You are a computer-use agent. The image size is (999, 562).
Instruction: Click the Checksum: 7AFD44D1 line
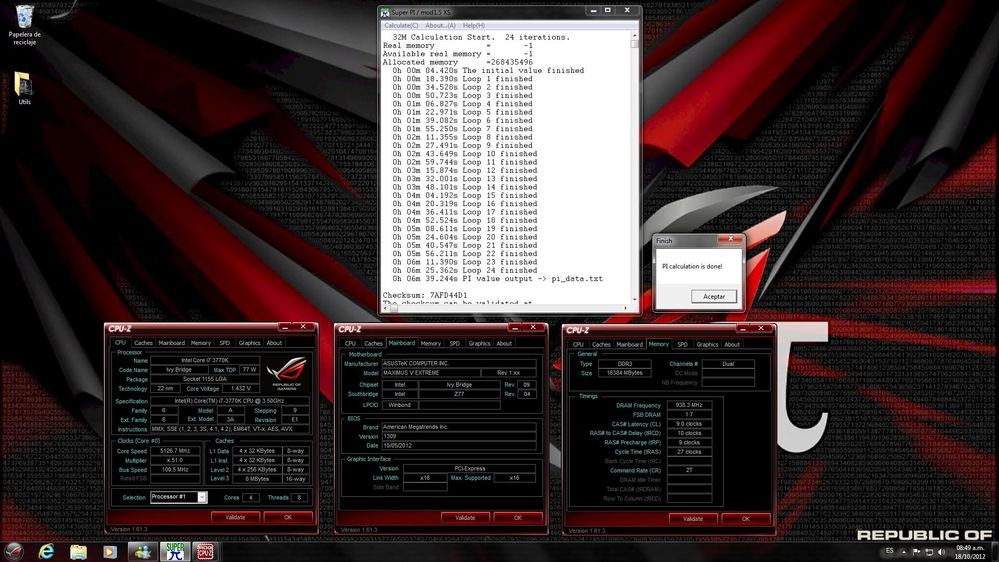tap(425, 295)
